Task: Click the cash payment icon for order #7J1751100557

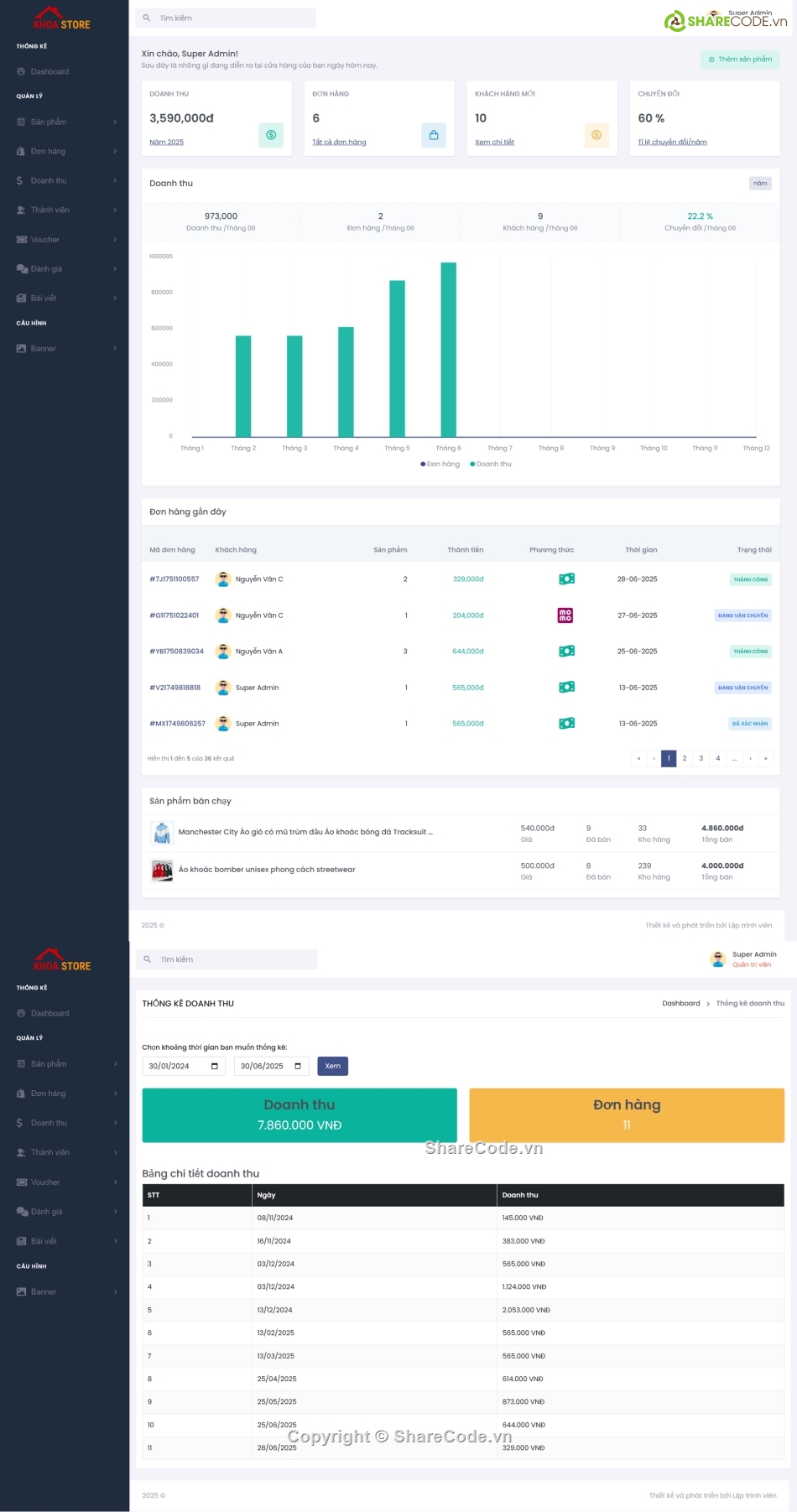Action: click(567, 579)
